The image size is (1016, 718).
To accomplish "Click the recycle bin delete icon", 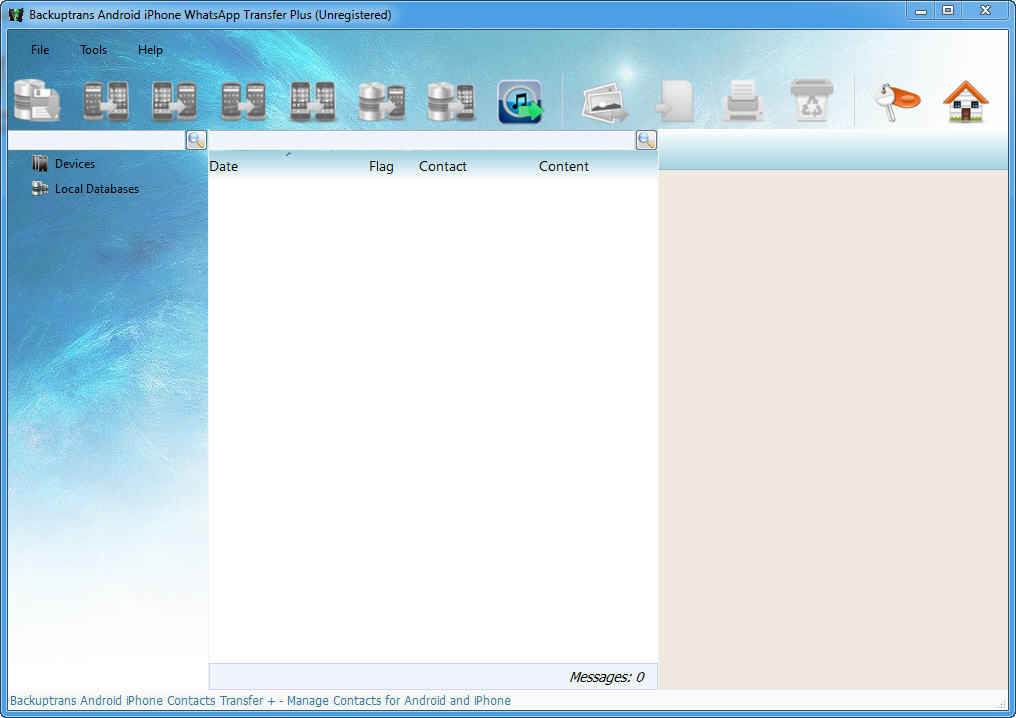I will [x=811, y=101].
